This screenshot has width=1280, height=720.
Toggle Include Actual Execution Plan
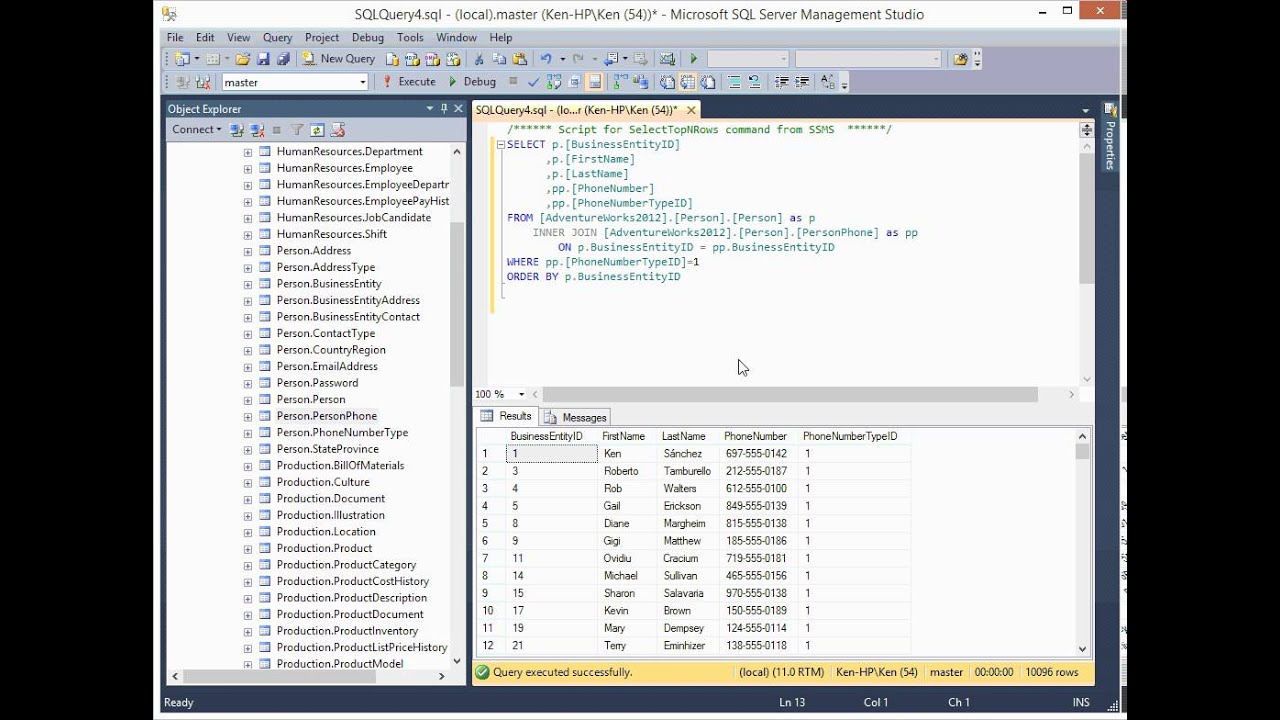tap(622, 82)
